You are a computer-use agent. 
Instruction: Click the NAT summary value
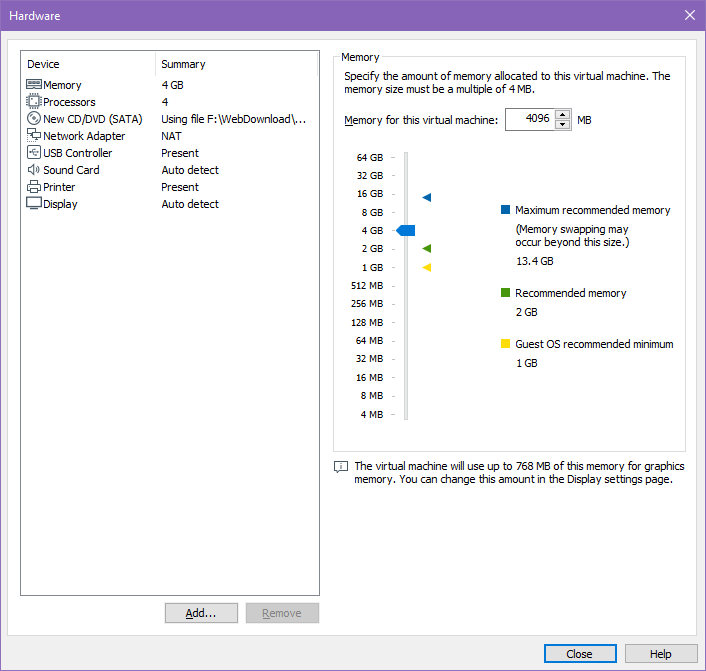click(x=171, y=136)
